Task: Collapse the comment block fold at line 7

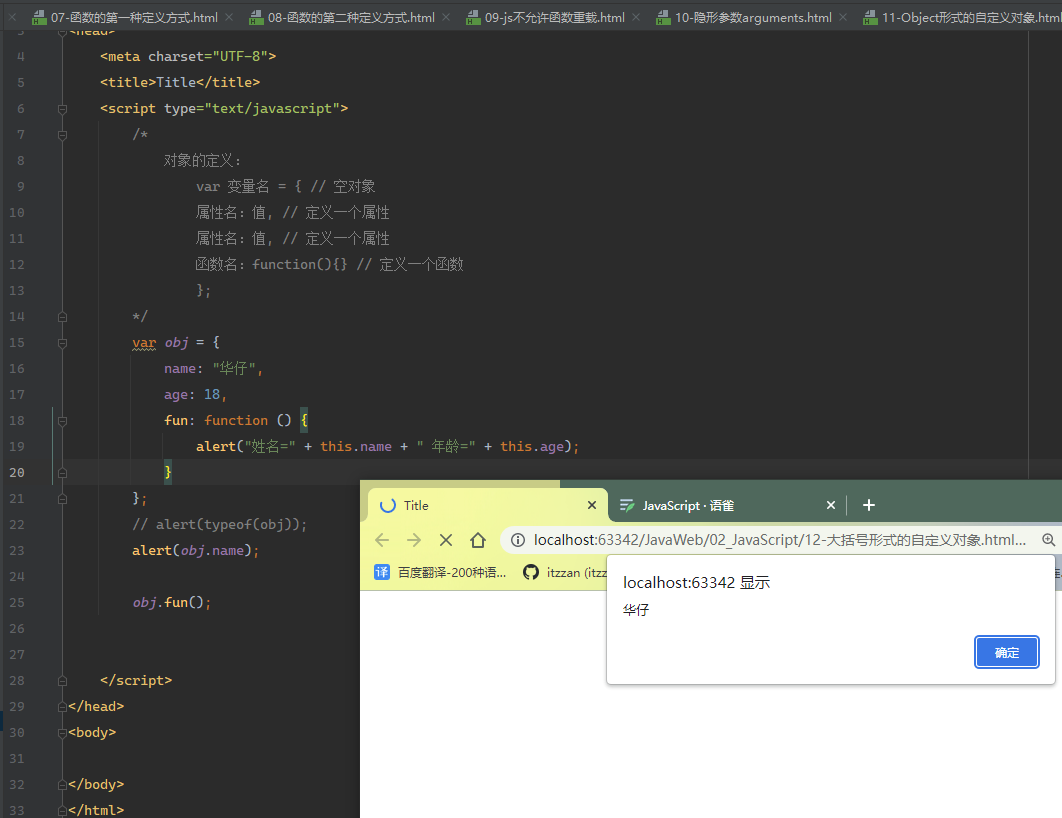Action: [62, 135]
